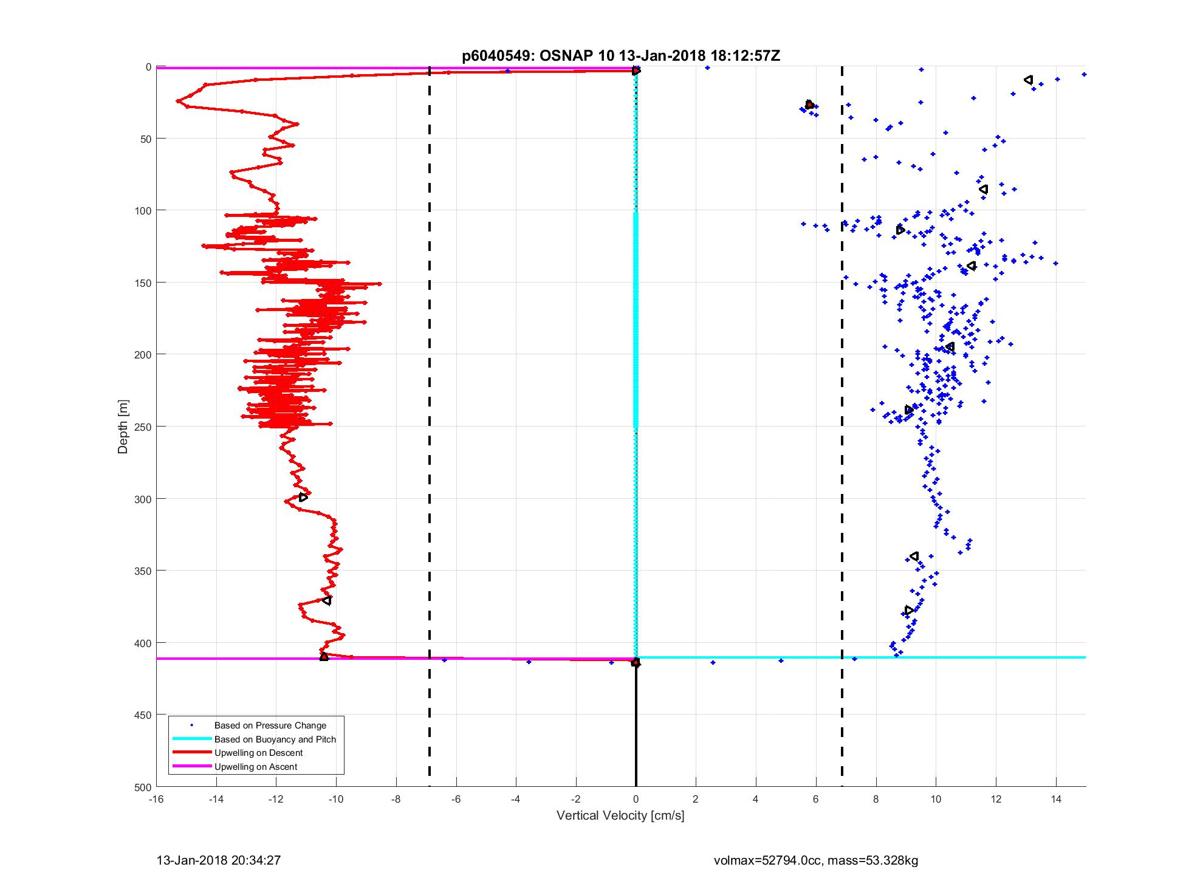Click depth axis tick label 450
1200x885 pixels.
click(x=142, y=715)
